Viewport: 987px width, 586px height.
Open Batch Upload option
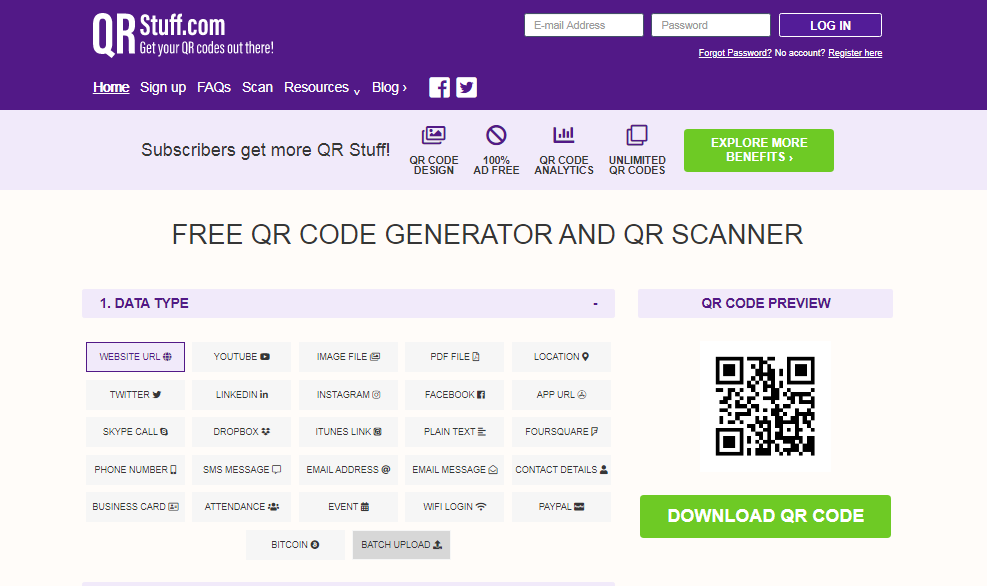pyautogui.click(x=402, y=545)
